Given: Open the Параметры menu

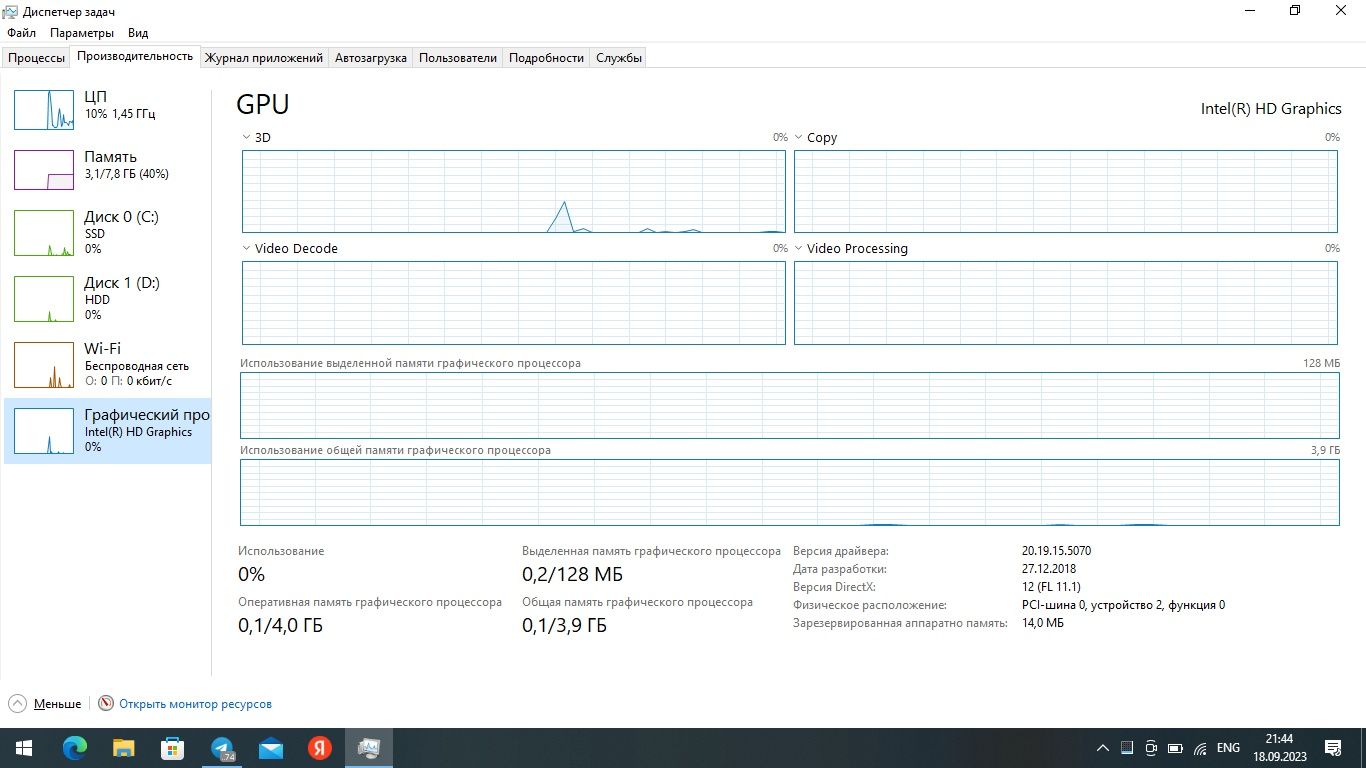Looking at the screenshot, I should click(83, 33).
